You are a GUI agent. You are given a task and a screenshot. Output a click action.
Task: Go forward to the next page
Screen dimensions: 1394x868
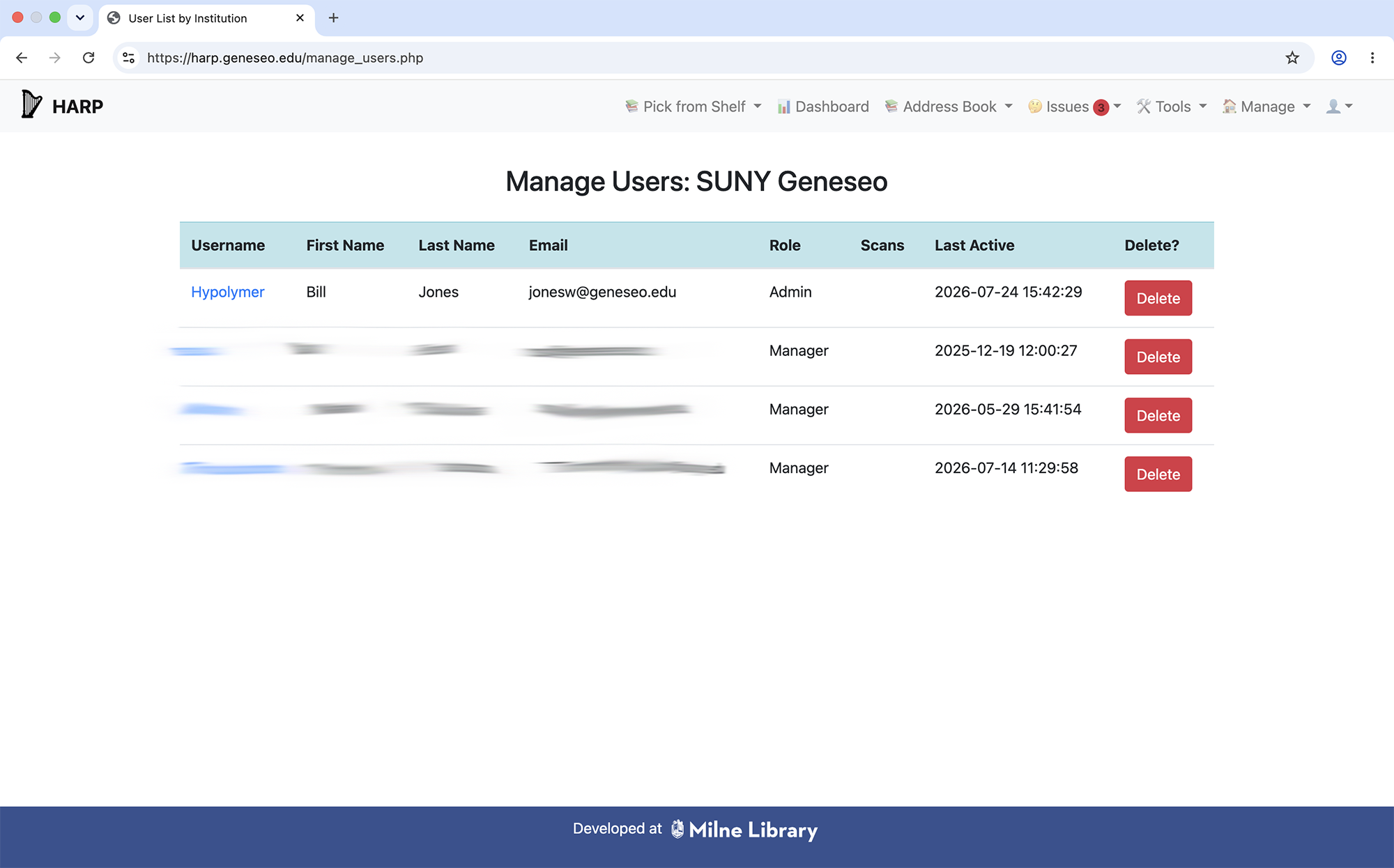pyautogui.click(x=54, y=58)
